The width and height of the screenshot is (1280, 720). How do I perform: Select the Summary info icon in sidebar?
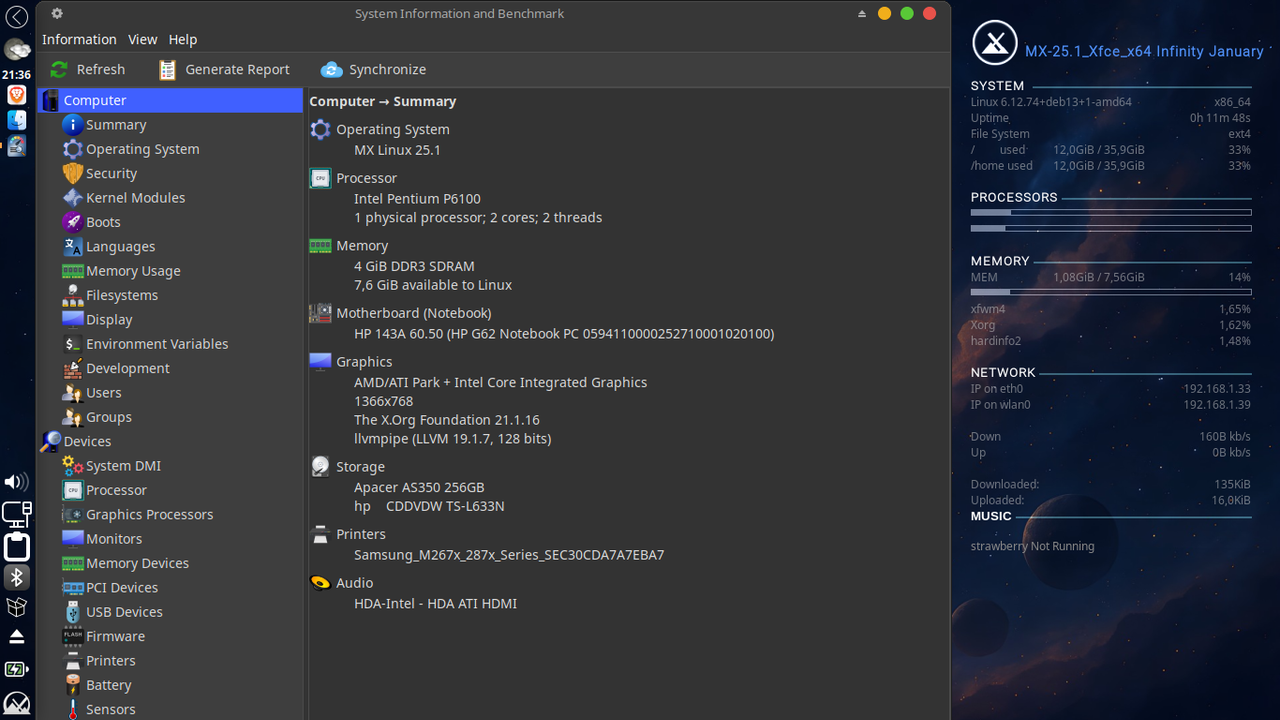[x=72, y=125]
